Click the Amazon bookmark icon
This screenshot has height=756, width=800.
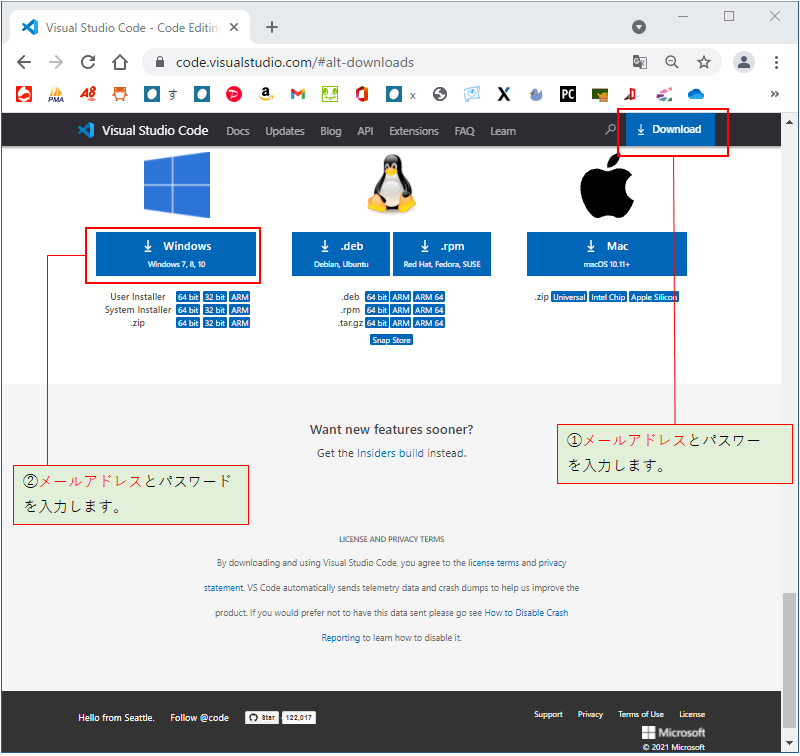point(265,94)
